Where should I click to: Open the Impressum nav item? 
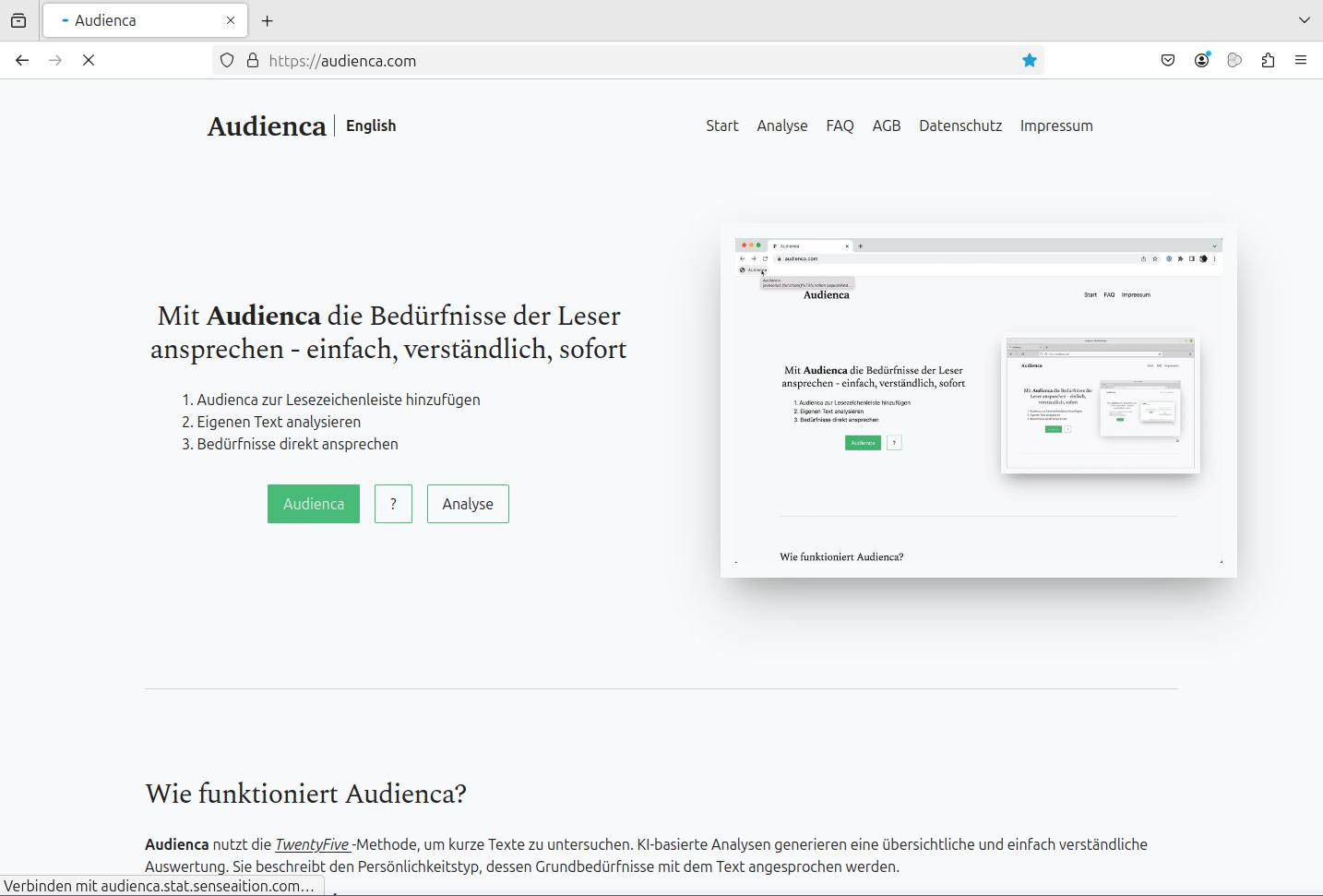pos(1056,125)
